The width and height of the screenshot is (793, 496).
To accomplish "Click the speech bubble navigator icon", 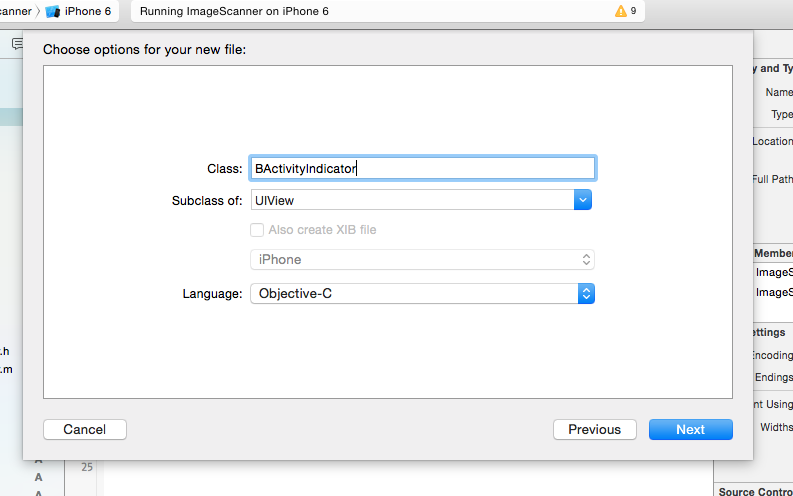I will [17, 43].
